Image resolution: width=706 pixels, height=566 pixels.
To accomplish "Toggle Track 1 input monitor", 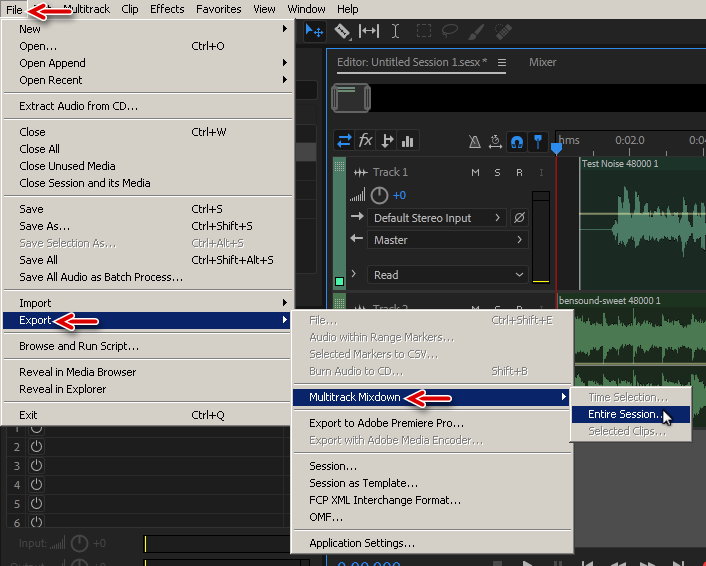I will [x=541, y=172].
